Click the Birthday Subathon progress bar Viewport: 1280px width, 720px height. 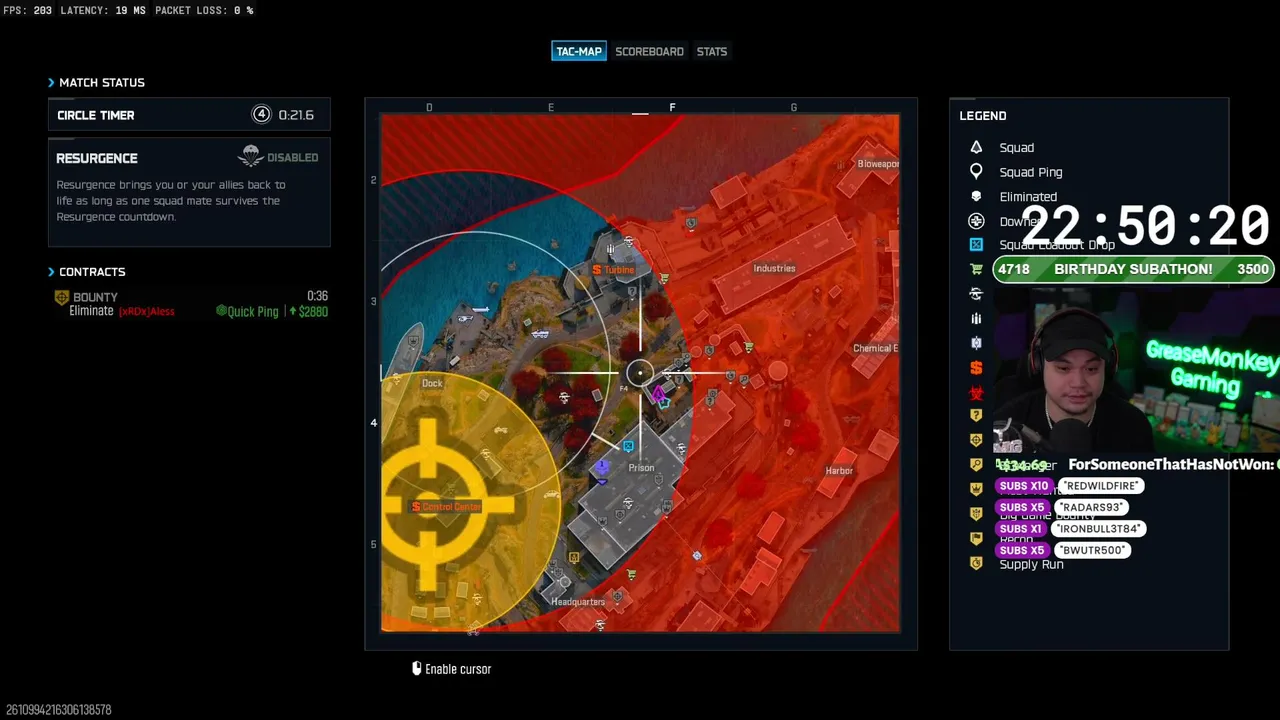(x=1133, y=269)
